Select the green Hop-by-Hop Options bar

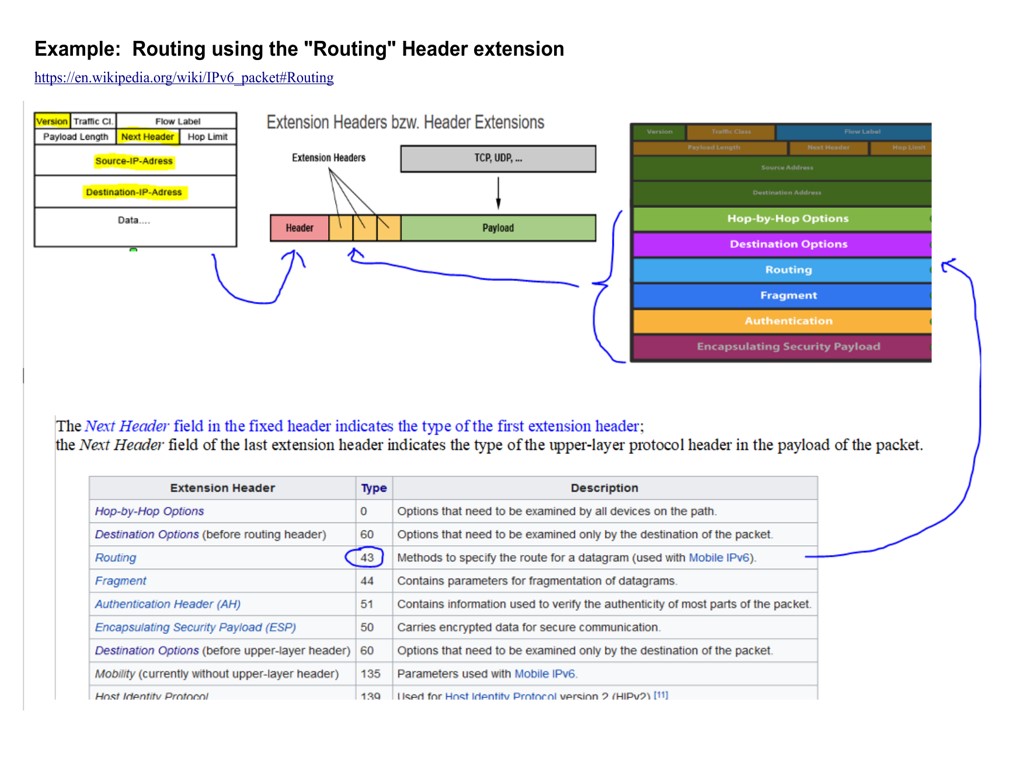(x=787, y=219)
